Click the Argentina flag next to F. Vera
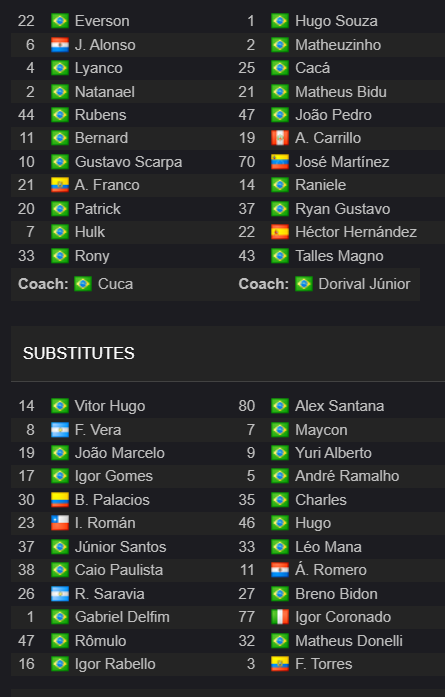445x697 pixels. pos(60,430)
